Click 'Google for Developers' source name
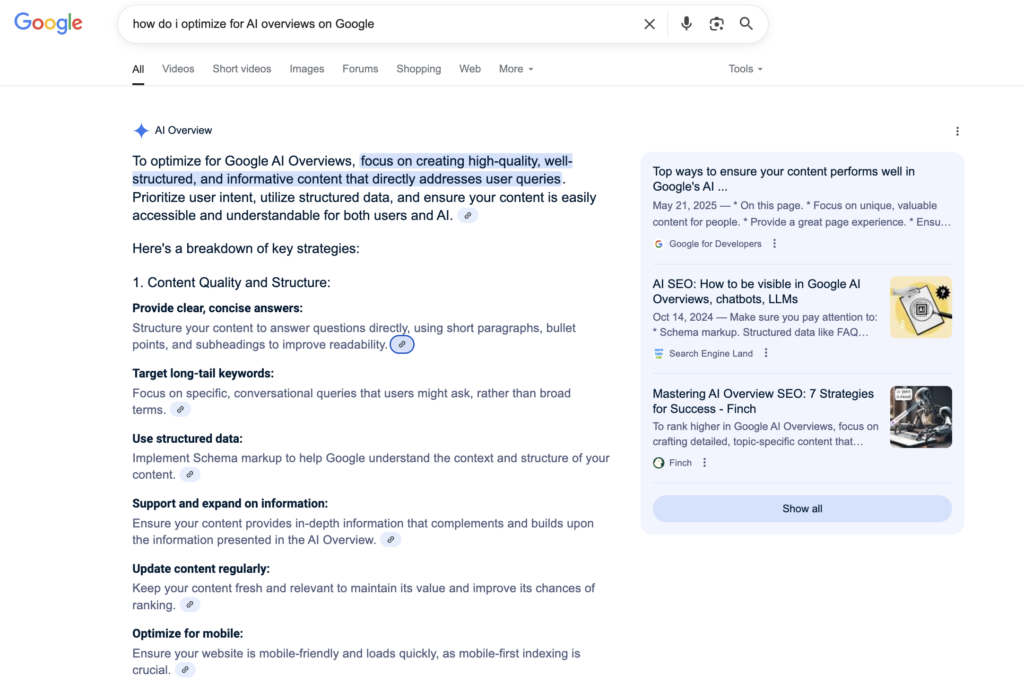1024x684 pixels. (715, 244)
